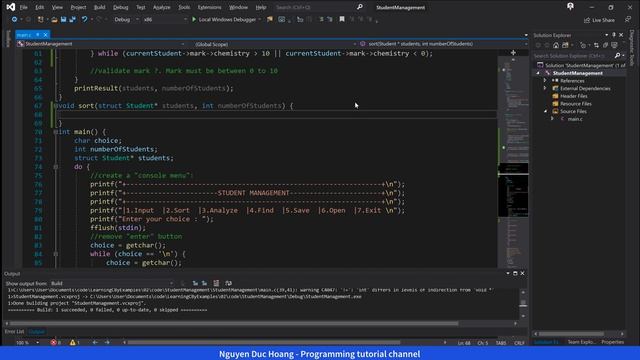Screen dimensions: 640x360
Task: Open the View menu
Action: 57,7
